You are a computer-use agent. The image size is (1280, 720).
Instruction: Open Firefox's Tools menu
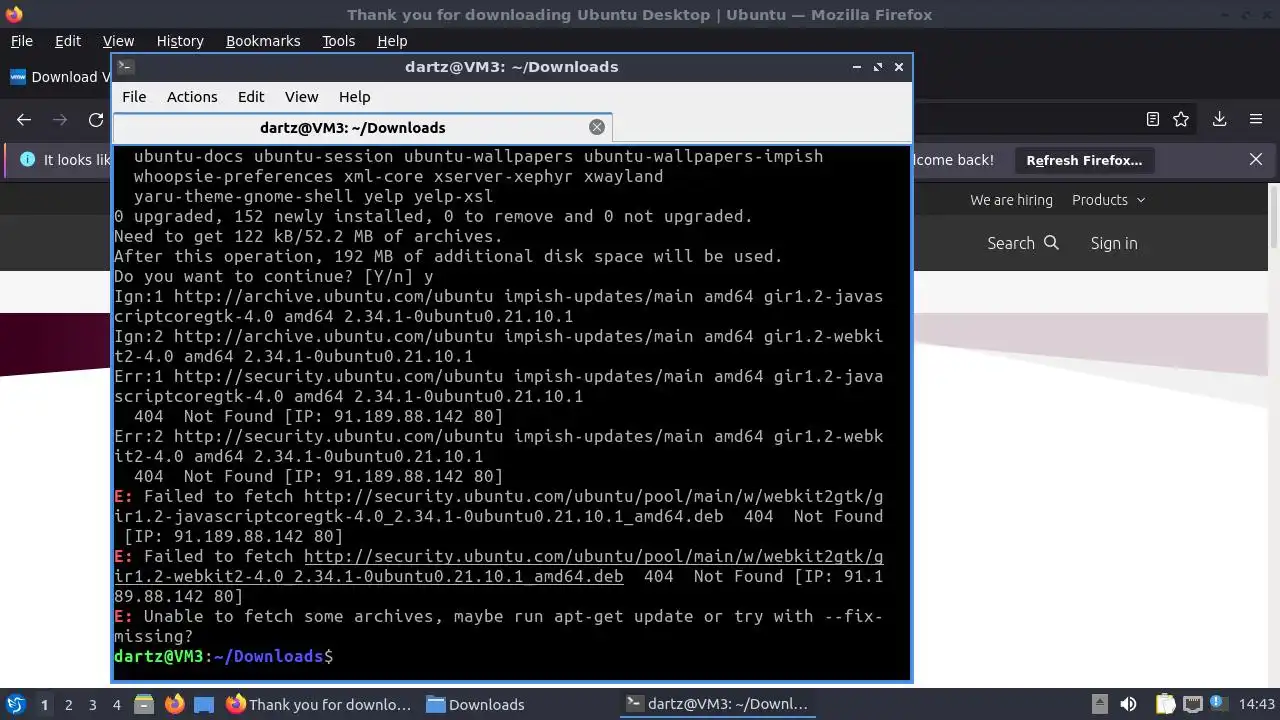[x=339, y=41]
